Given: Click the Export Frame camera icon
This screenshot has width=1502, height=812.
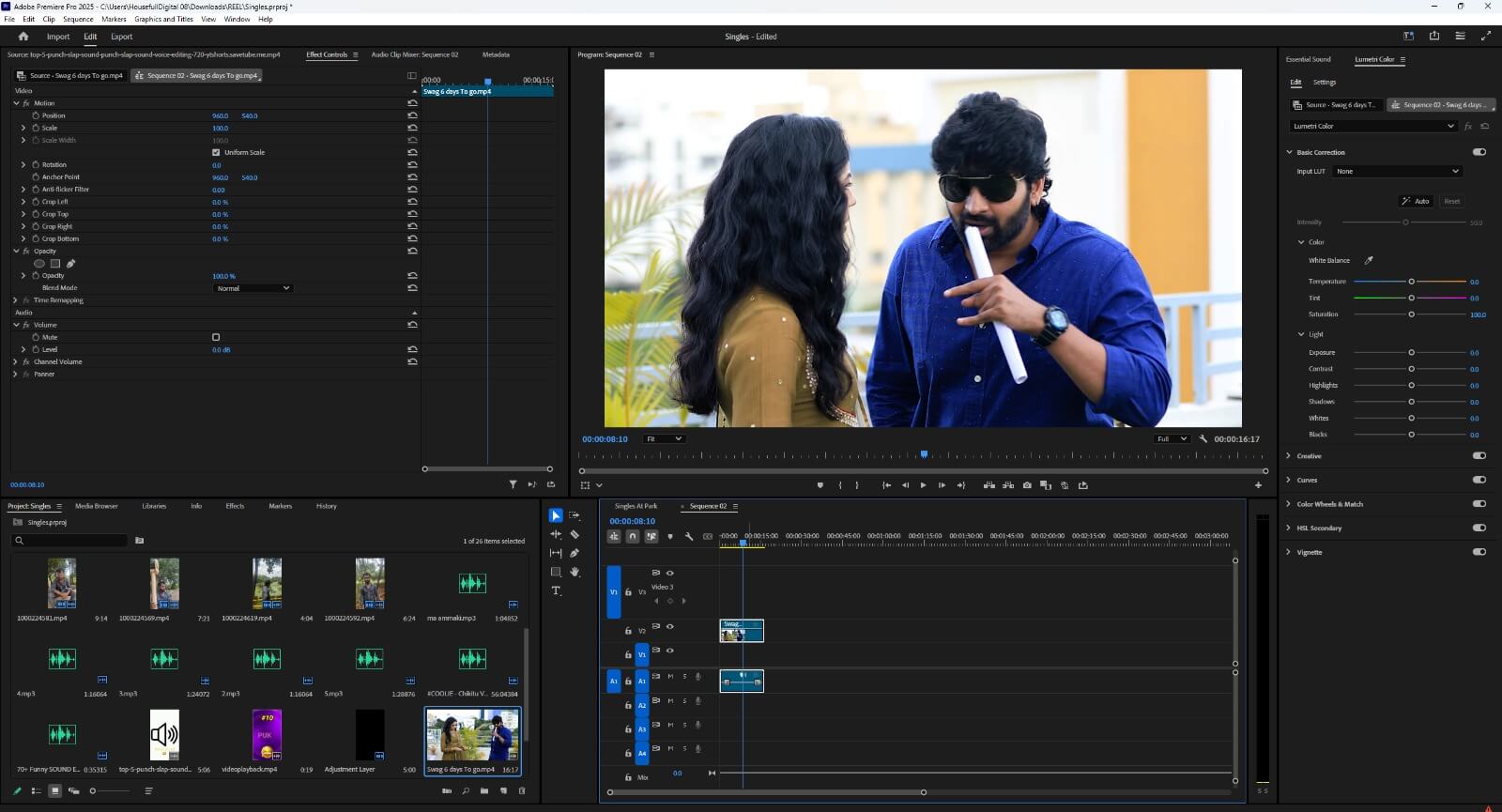Looking at the screenshot, I should [x=1027, y=485].
